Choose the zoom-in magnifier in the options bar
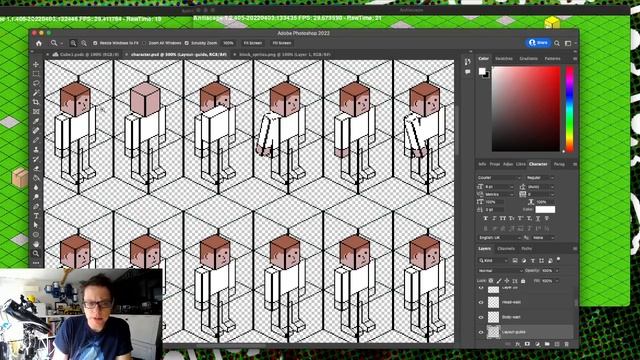 73,43
